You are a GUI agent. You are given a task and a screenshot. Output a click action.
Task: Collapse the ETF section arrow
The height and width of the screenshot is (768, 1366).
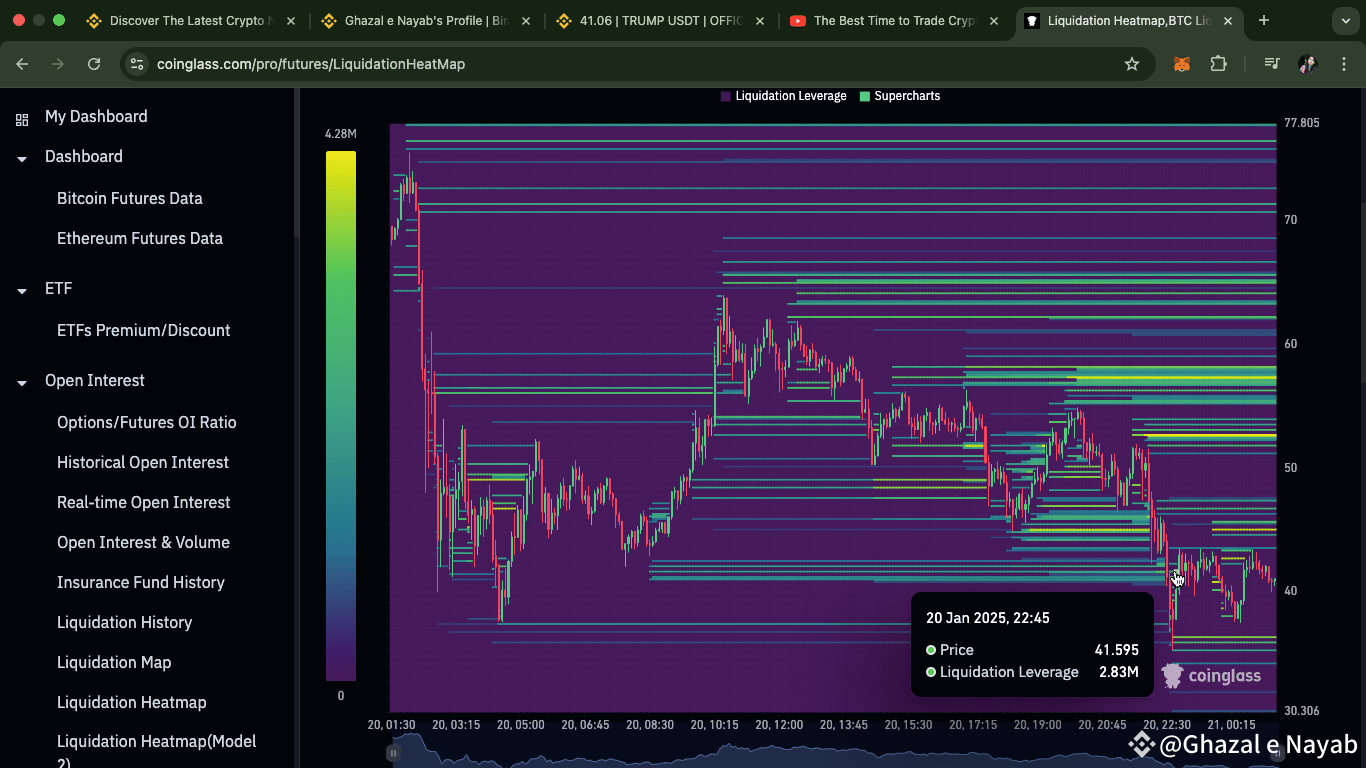point(22,291)
